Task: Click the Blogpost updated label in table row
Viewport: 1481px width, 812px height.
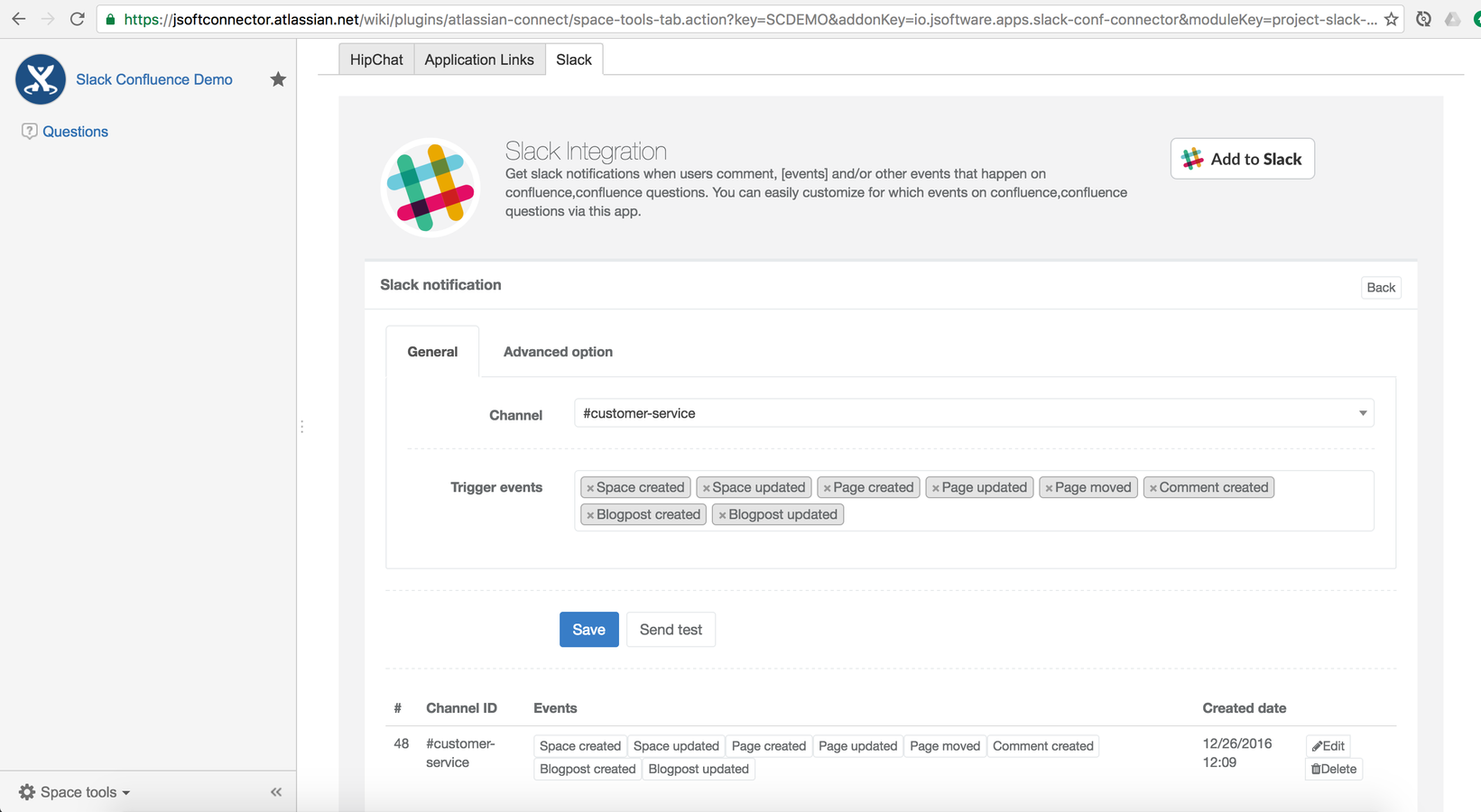Action: pyautogui.click(x=699, y=770)
